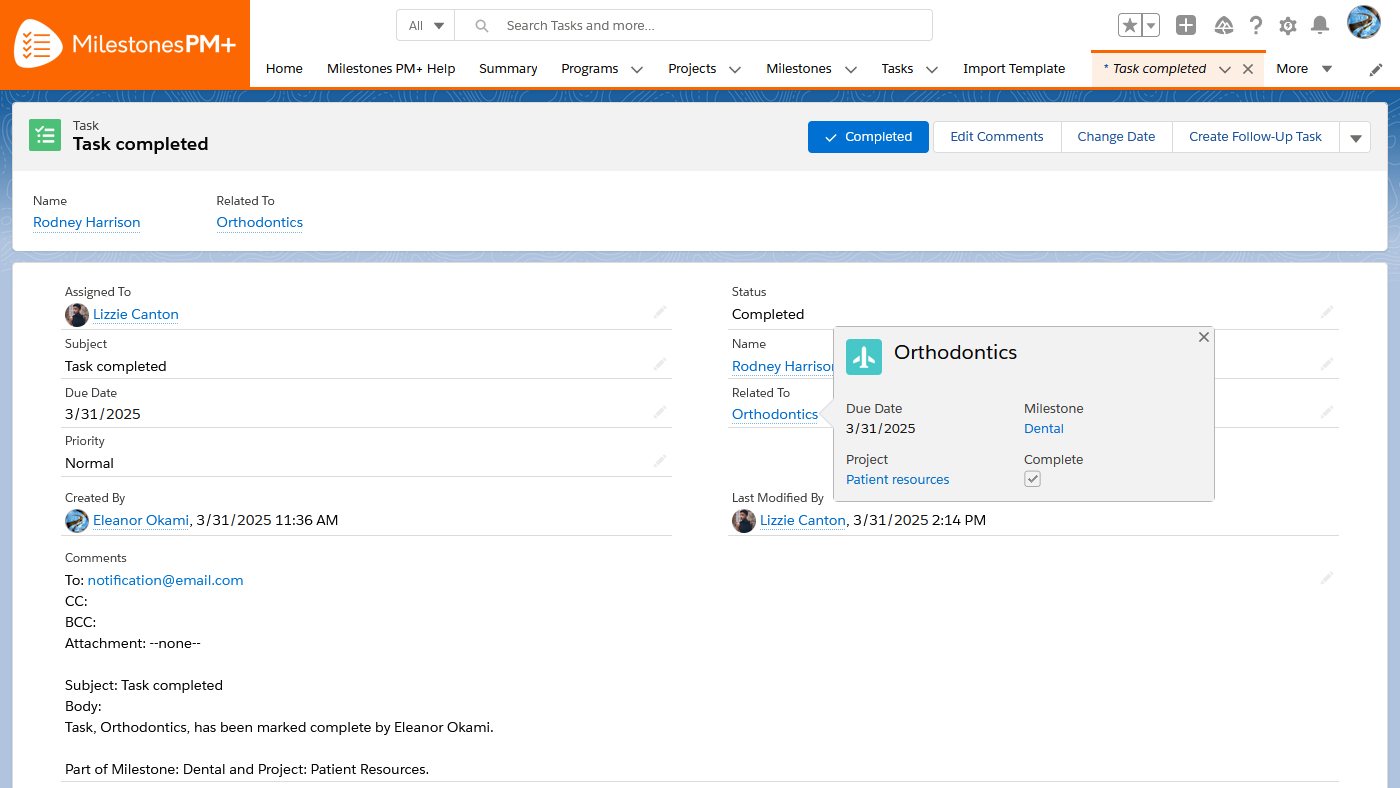
Task: Click notification@email.com email link
Action: click(x=166, y=581)
